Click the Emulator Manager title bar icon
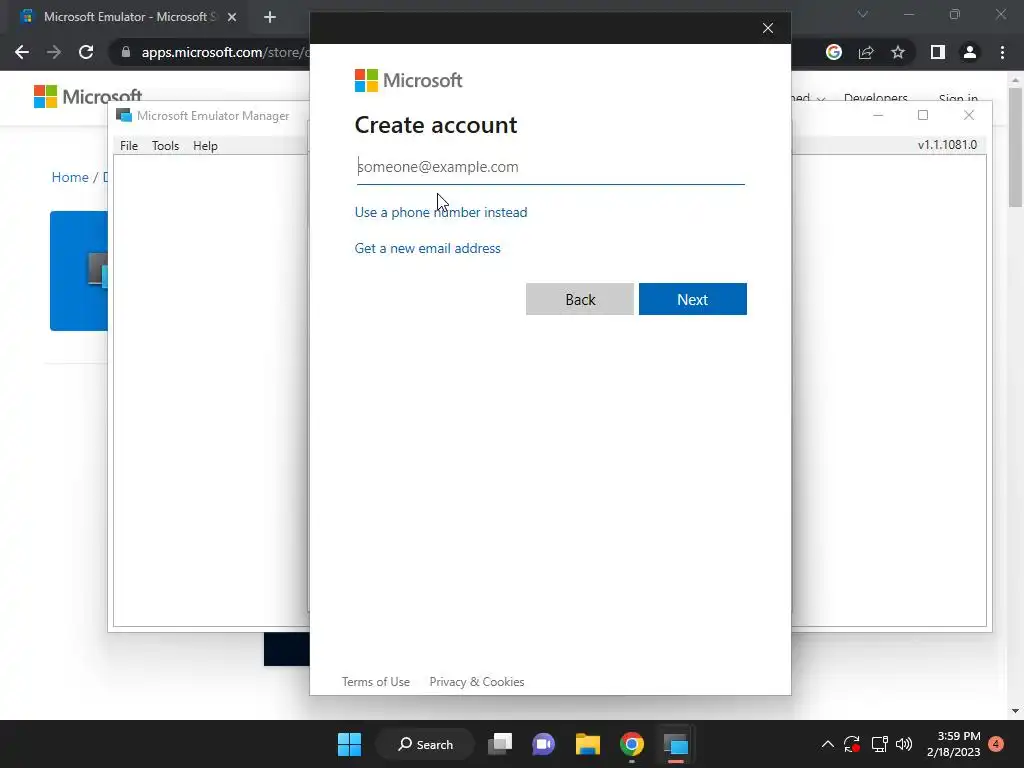Screen dimensions: 1024x768 point(123,116)
